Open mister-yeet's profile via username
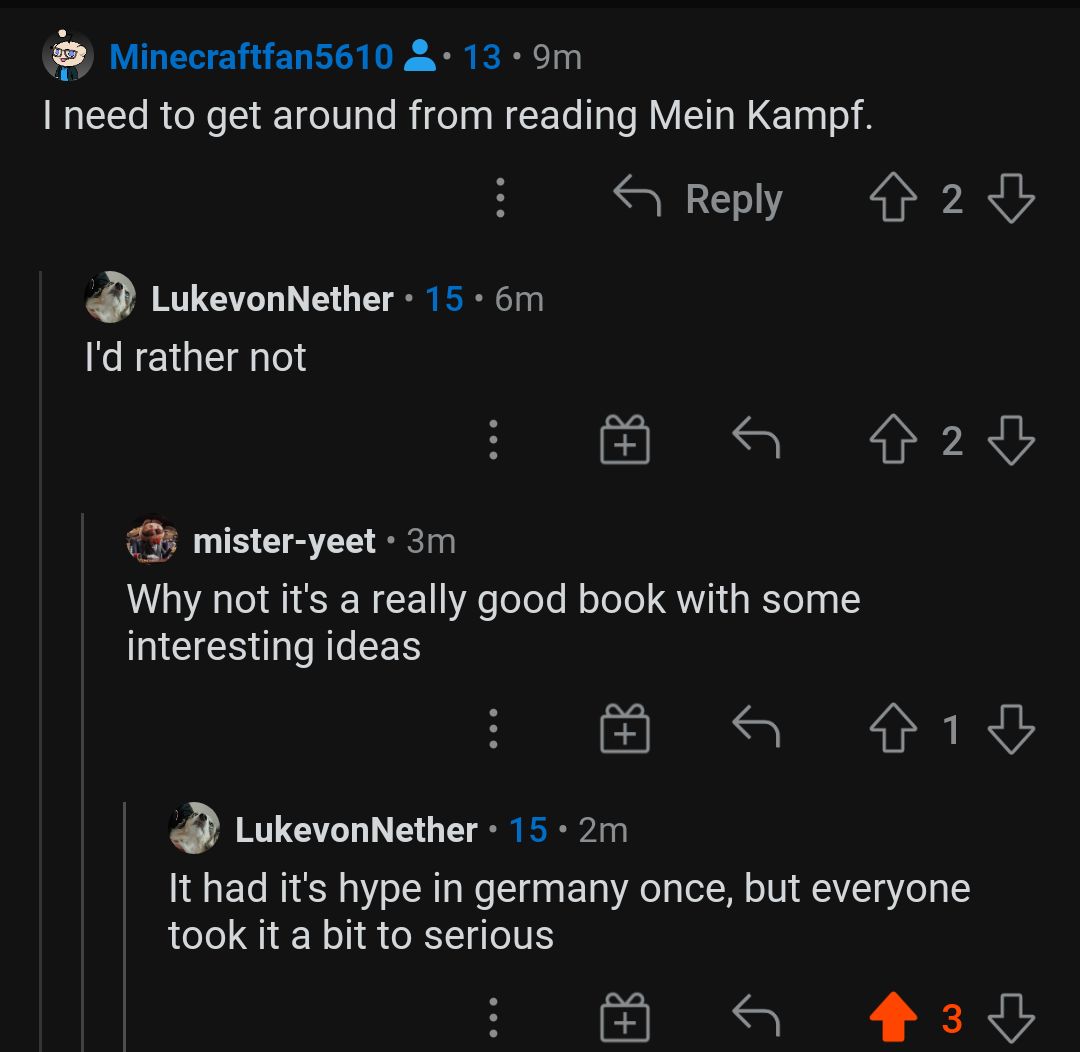This screenshot has height=1052, width=1080. [284, 541]
